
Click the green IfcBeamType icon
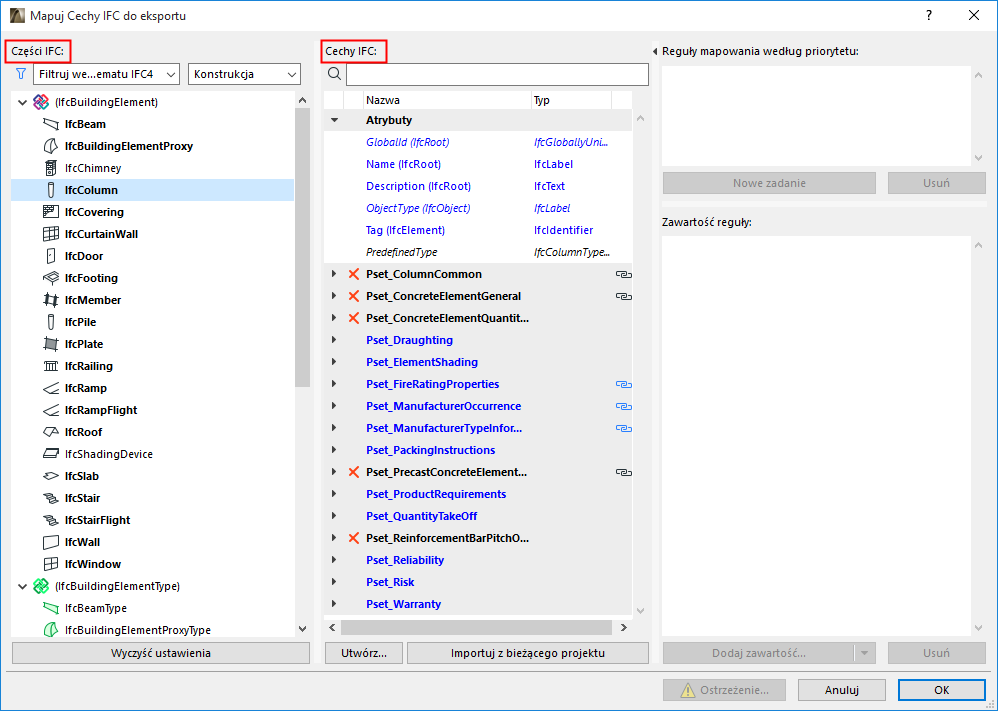tap(50, 608)
